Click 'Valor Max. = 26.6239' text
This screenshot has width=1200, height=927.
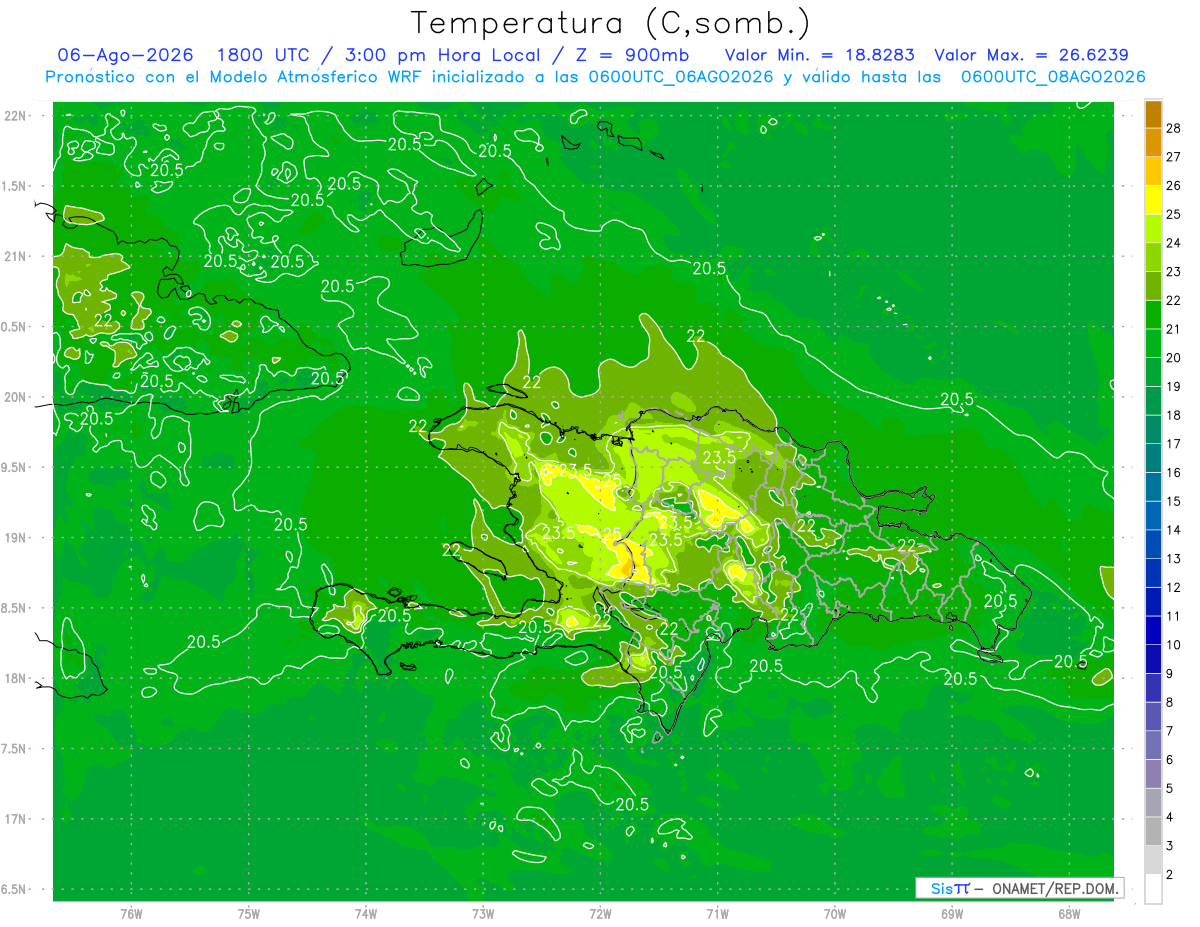[x=1031, y=55]
